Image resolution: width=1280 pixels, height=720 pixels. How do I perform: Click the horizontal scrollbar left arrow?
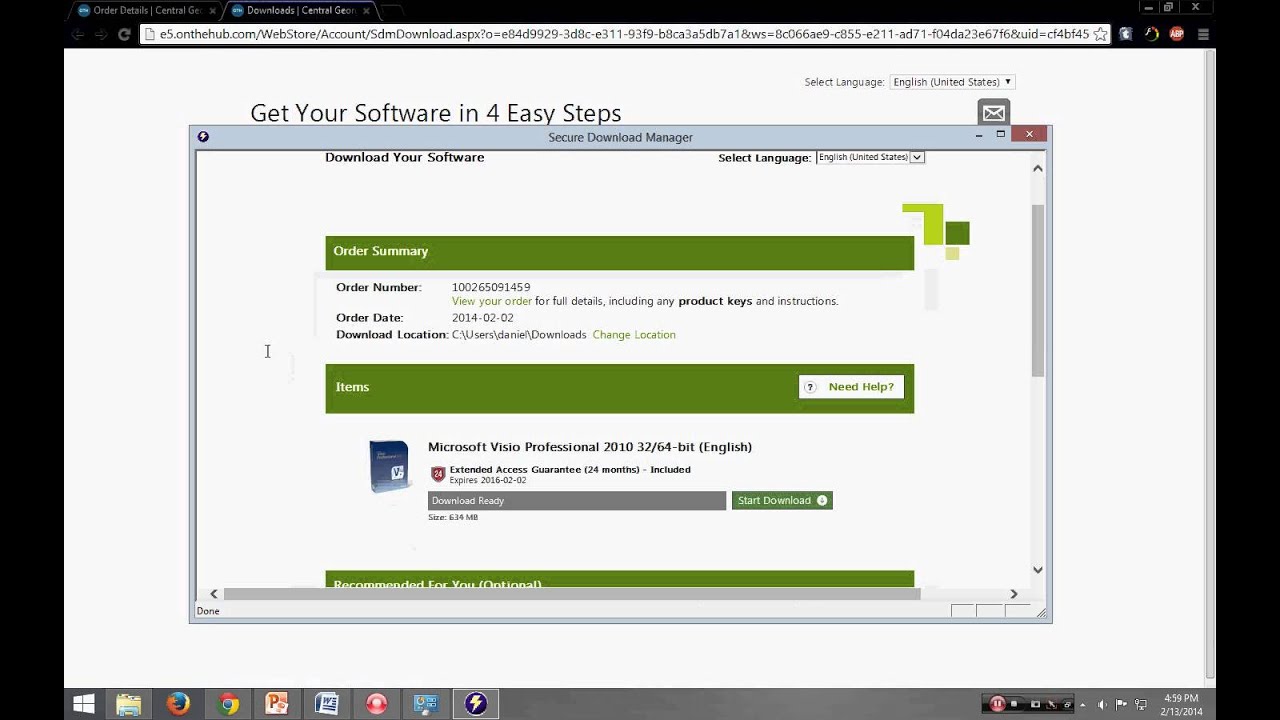213,594
